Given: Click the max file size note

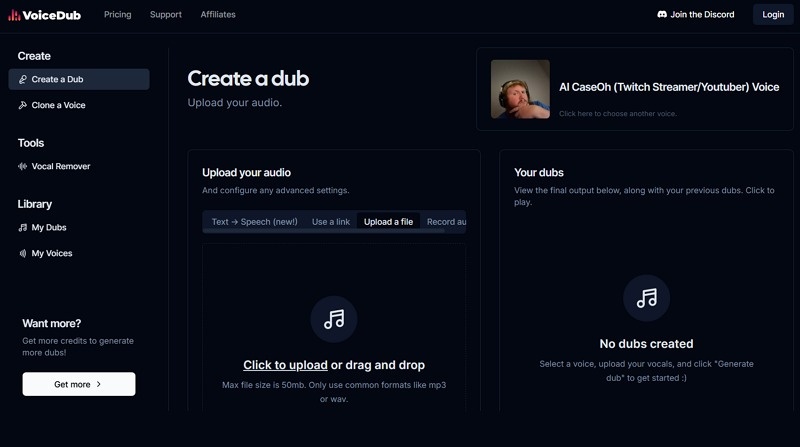Looking at the screenshot, I should (x=334, y=392).
